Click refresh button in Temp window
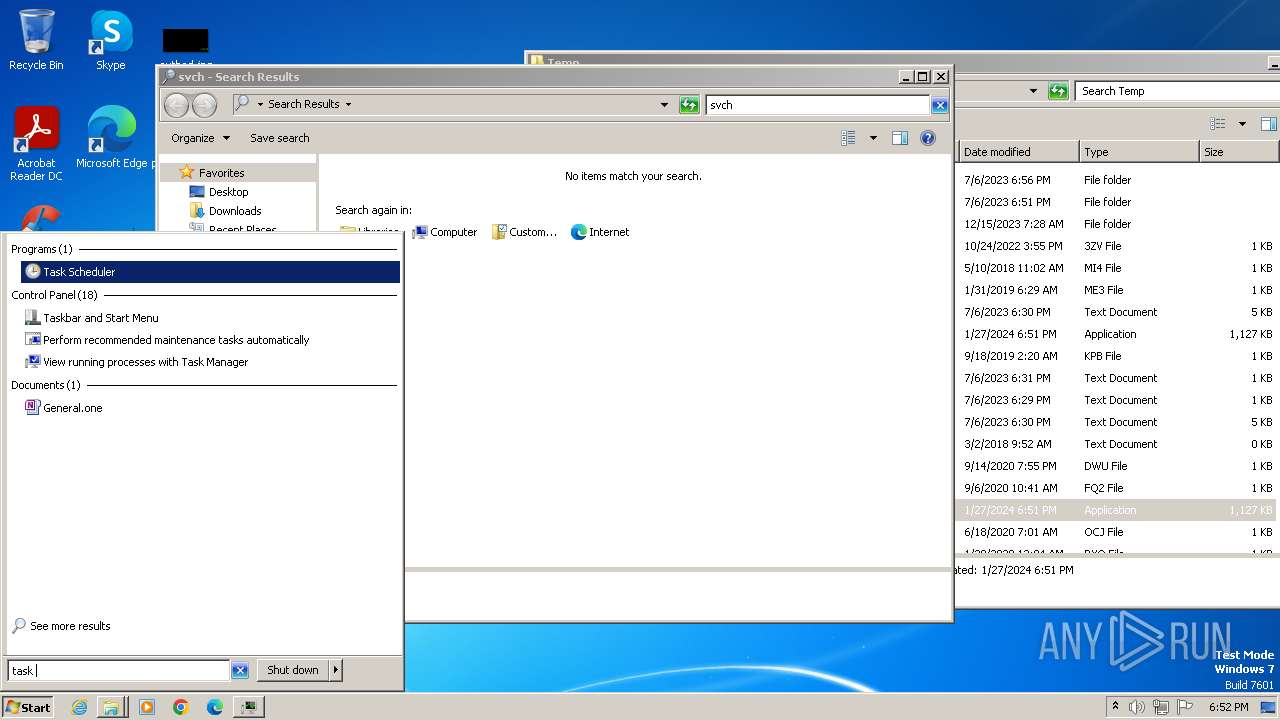The height and width of the screenshot is (720, 1280). point(1058,91)
